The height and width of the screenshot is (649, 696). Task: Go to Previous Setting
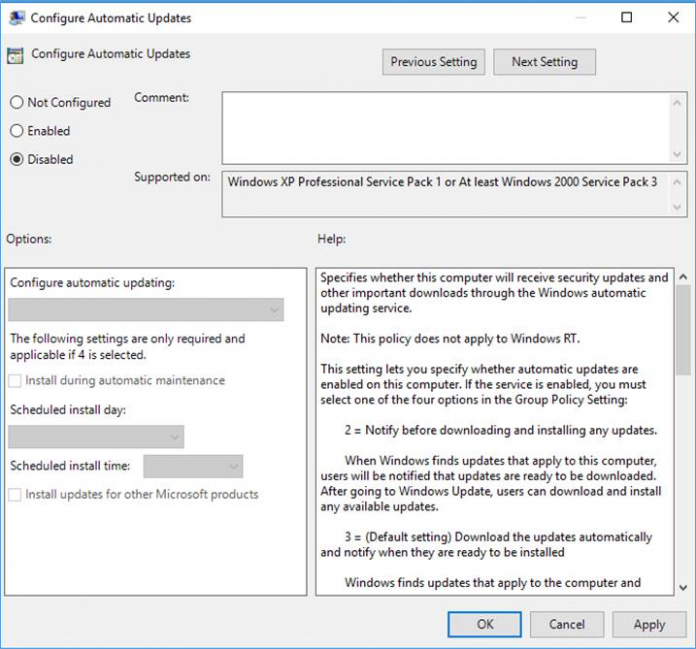434,62
